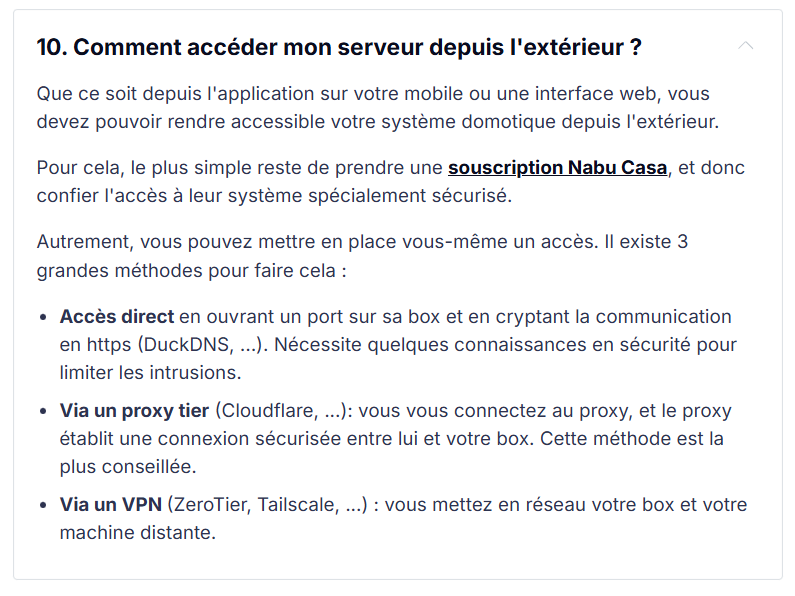Click the text "machine distante" at the bottom
The width and height of the screenshot is (795, 596).
point(136,533)
